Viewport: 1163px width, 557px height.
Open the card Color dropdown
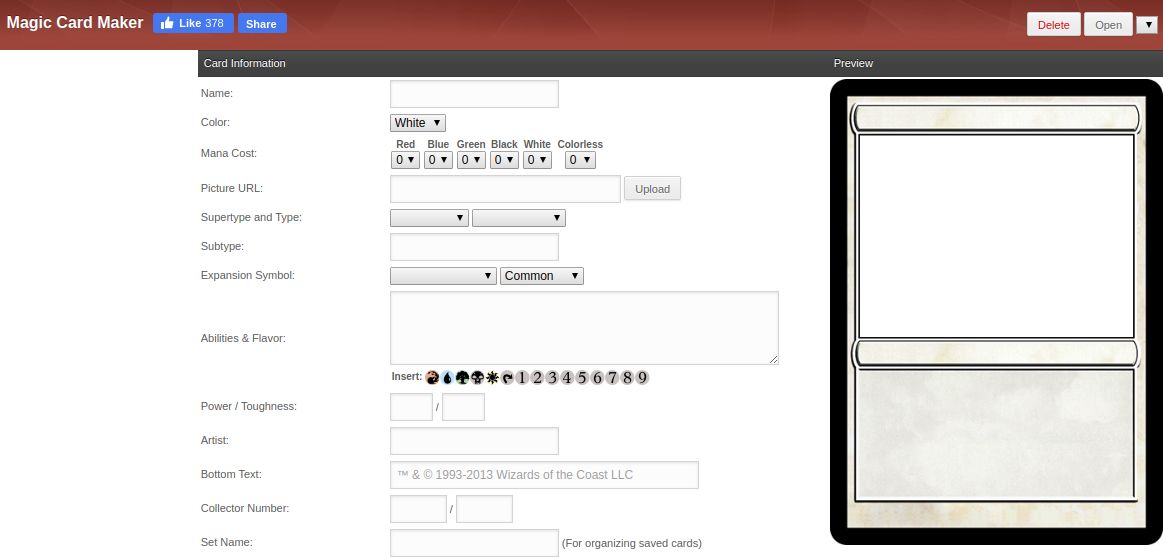(418, 122)
